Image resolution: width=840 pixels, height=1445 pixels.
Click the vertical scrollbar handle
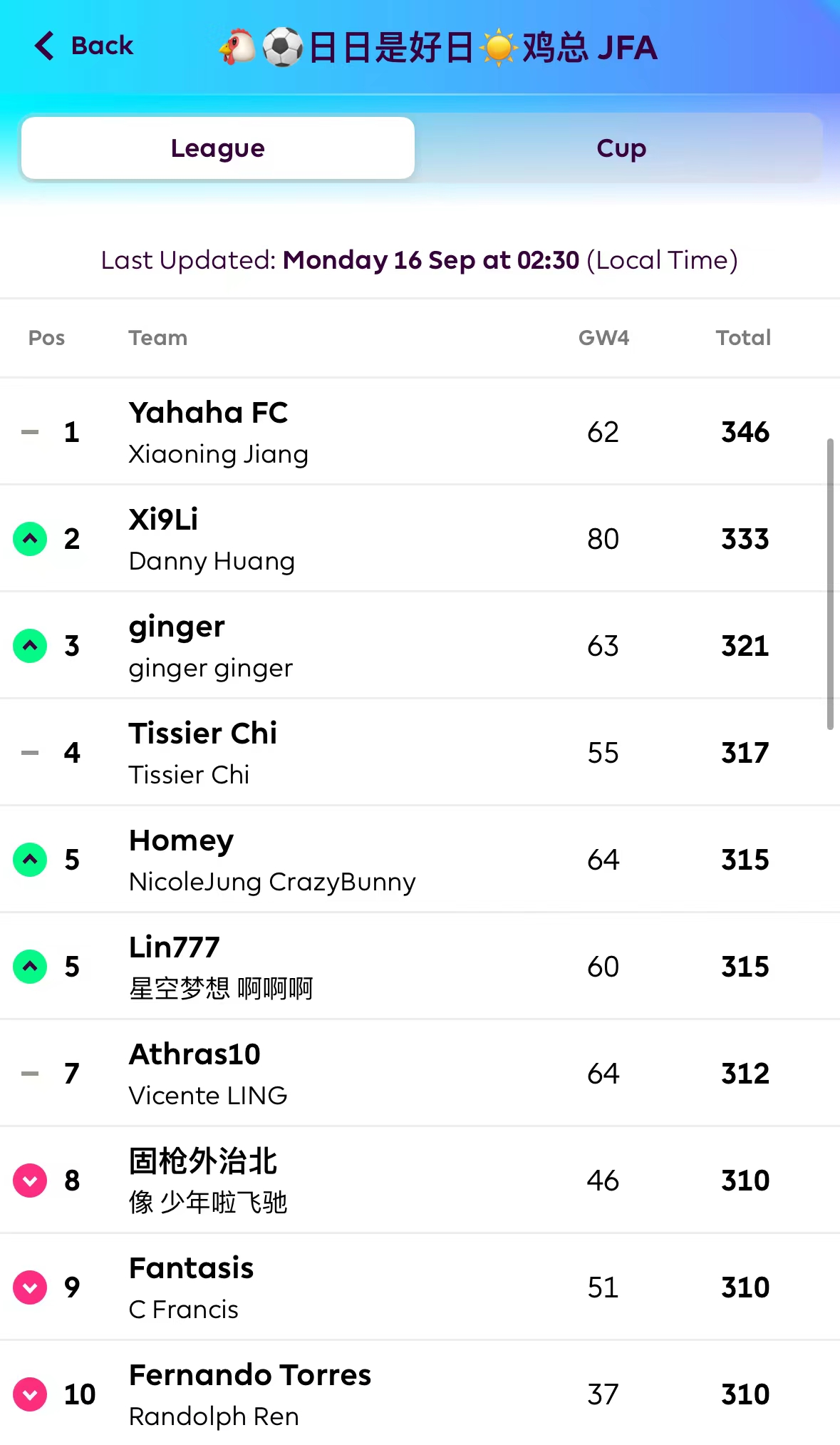point(830,585)
